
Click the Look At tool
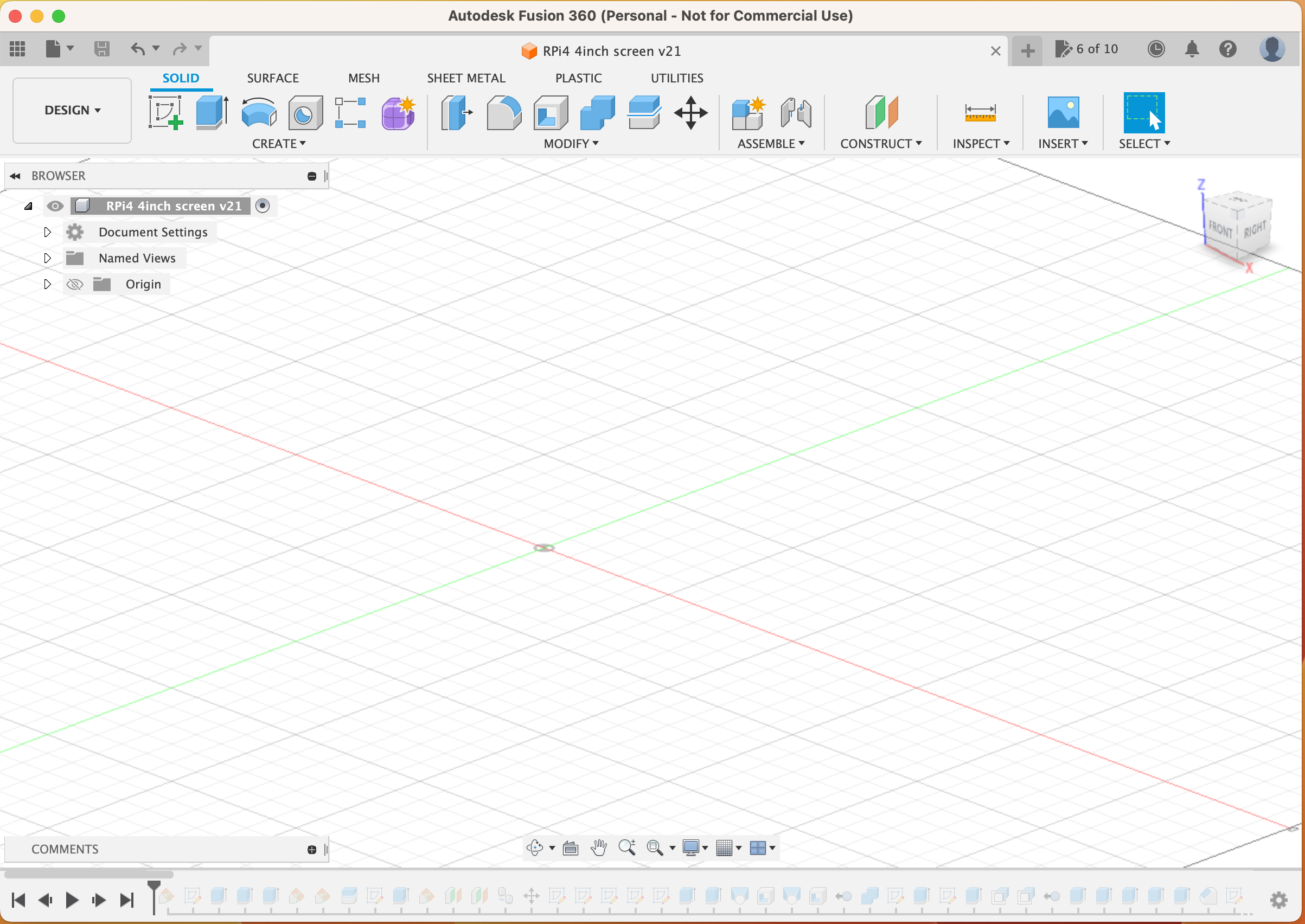pos(570,848)
